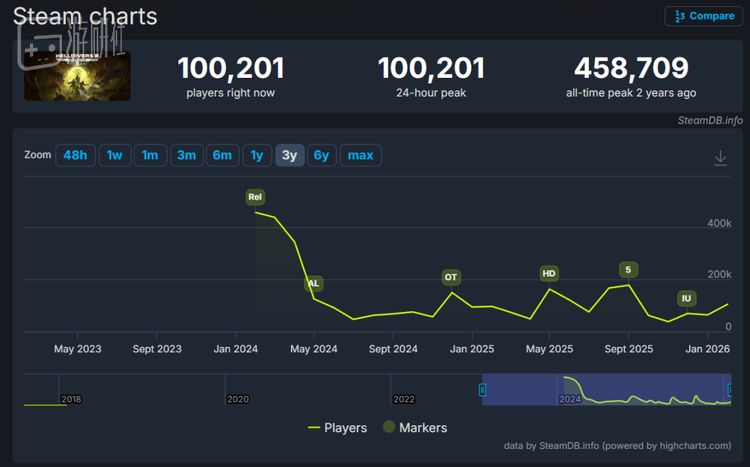Click the IU chart marker
The width and height of the screenshot is (750, 467).
pyautogui.click(x=686, y=298)
